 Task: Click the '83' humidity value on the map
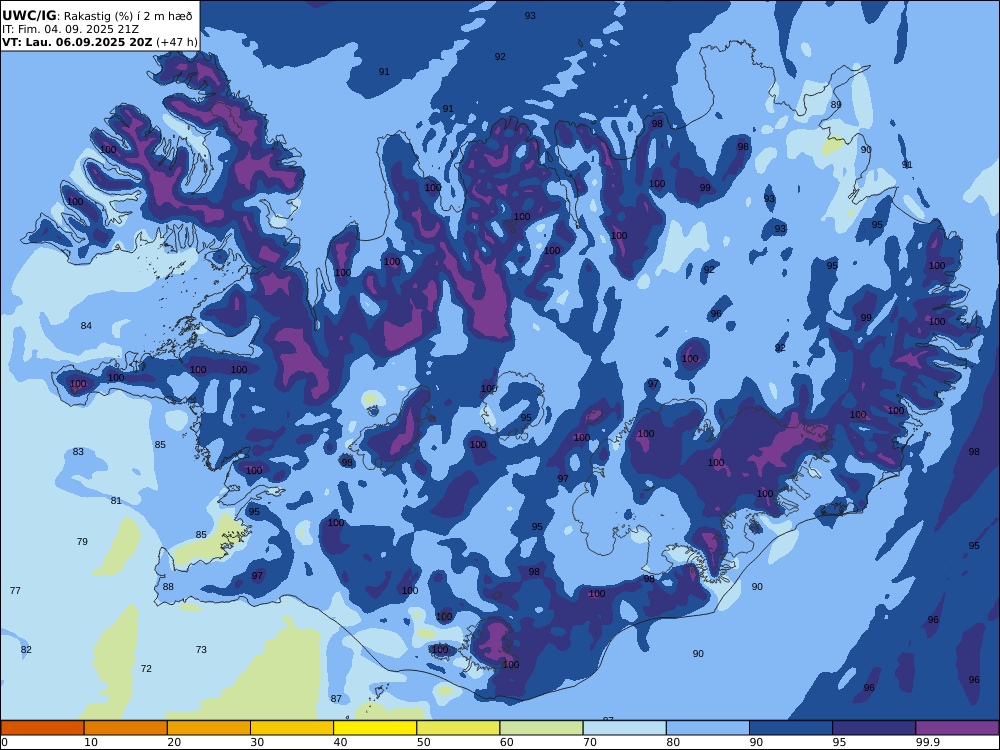(78, 452)
